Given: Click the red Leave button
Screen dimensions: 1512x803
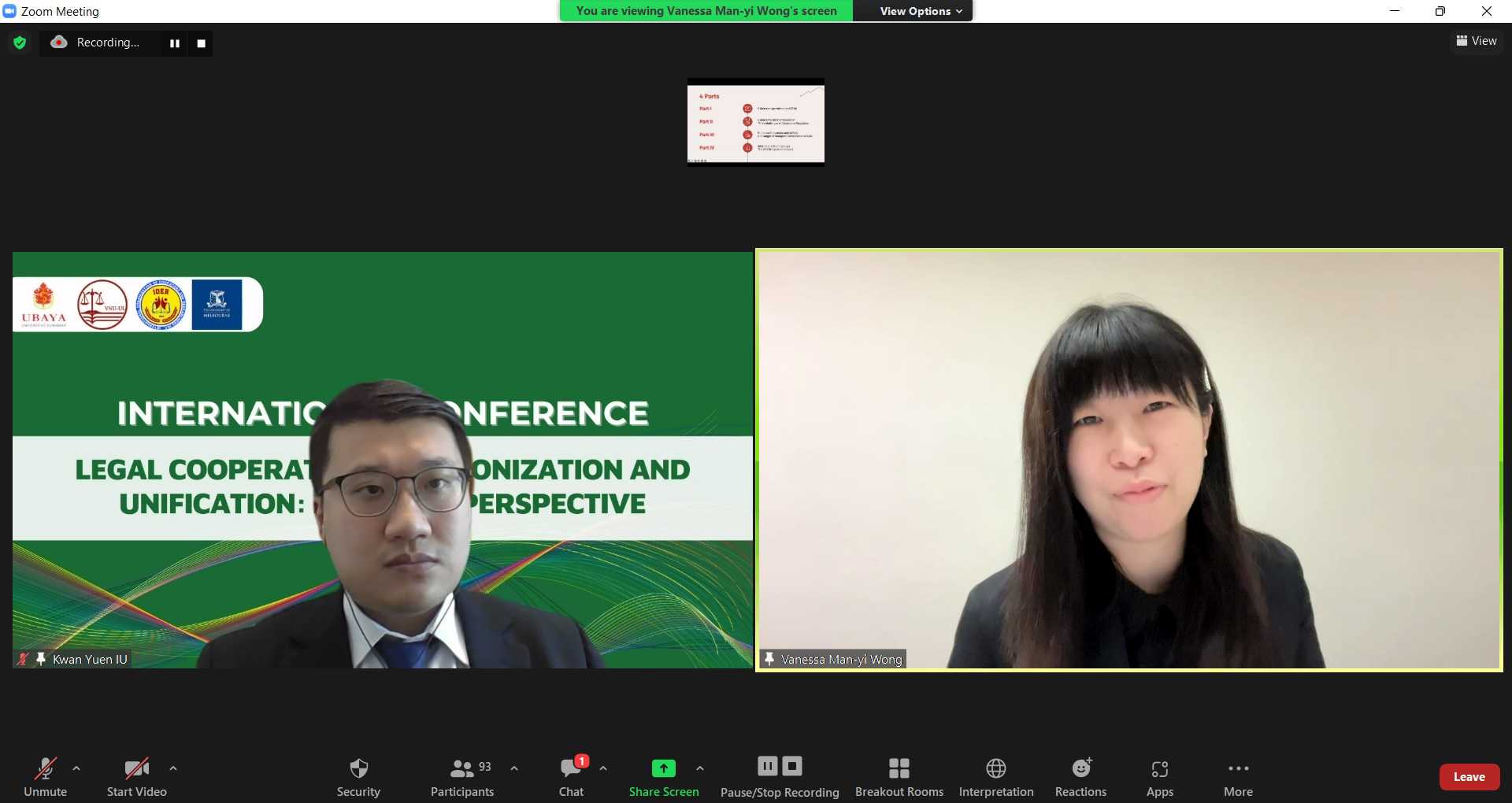Looking at the screenshot, I should click(x=1469, y=776).
